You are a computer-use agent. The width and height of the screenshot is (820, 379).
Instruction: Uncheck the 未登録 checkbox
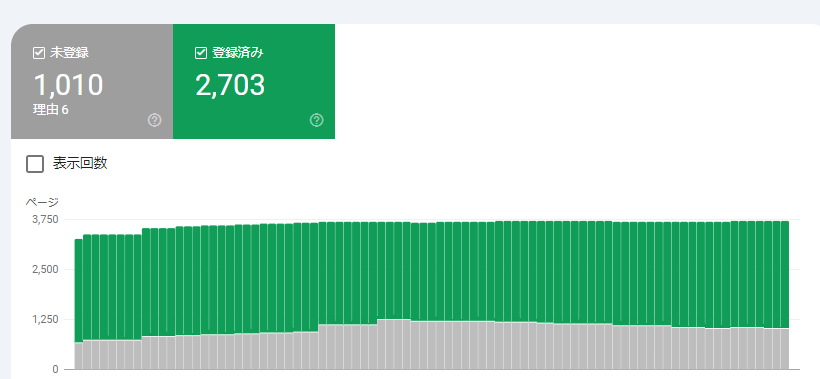tap(39, 53)
